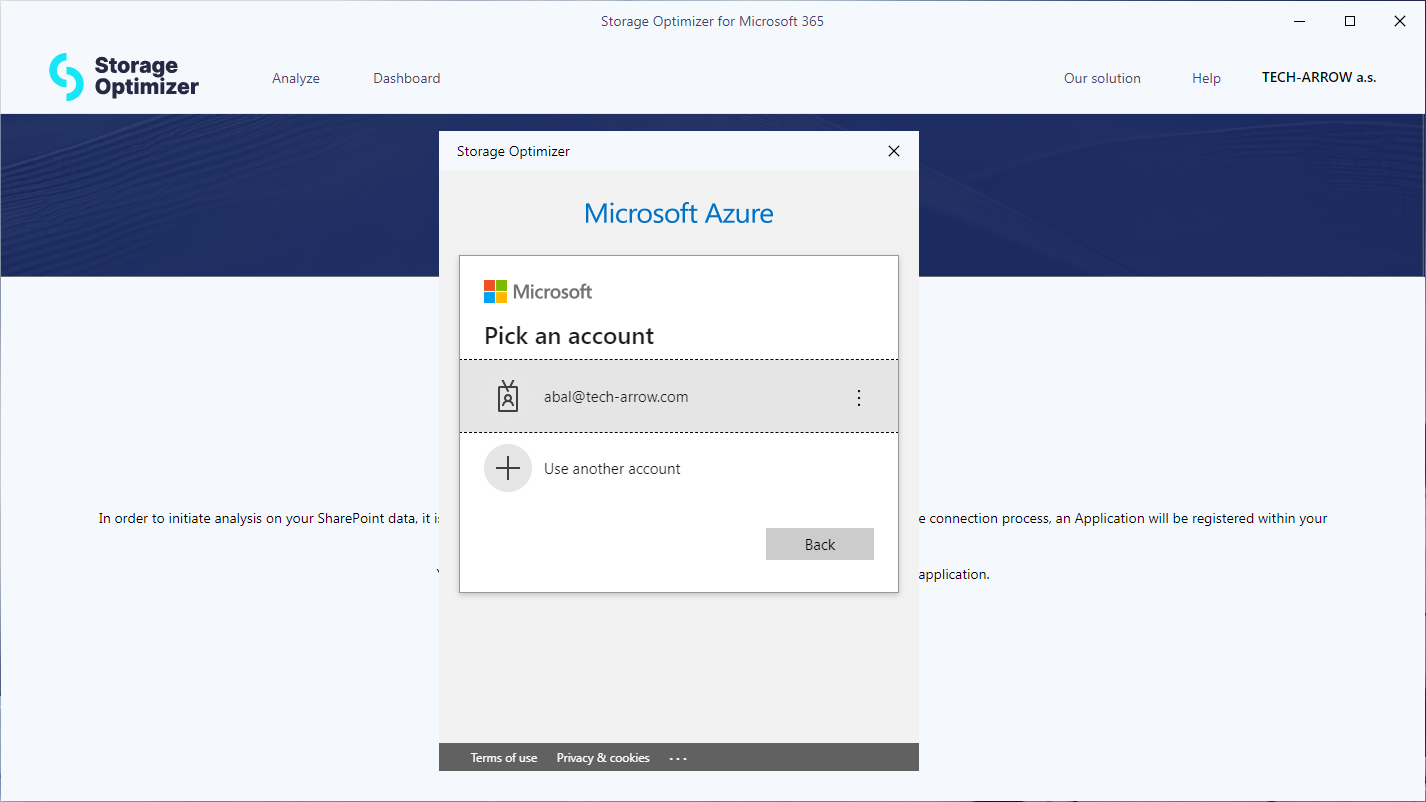Click the ID badge icon beside the account

coord(508,397)
